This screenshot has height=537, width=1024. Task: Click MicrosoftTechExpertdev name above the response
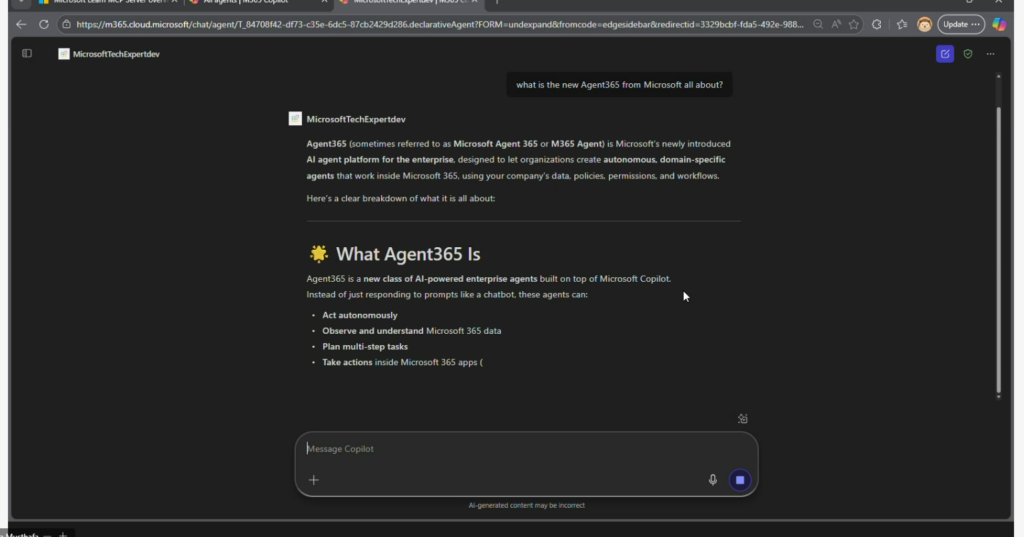[x=356, y=119]
